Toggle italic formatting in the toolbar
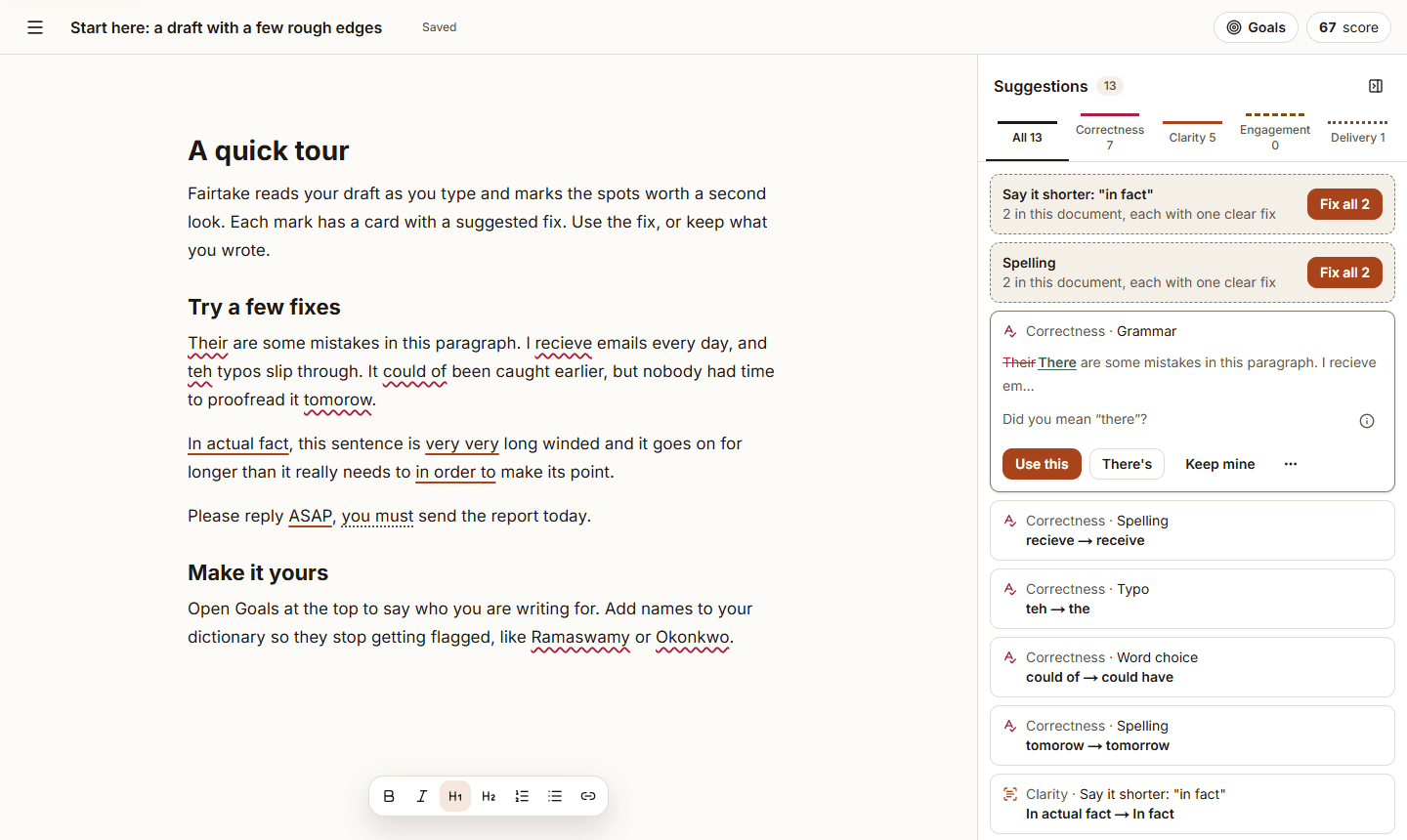This screenshot has height=840, width=1407. [422, 796]
